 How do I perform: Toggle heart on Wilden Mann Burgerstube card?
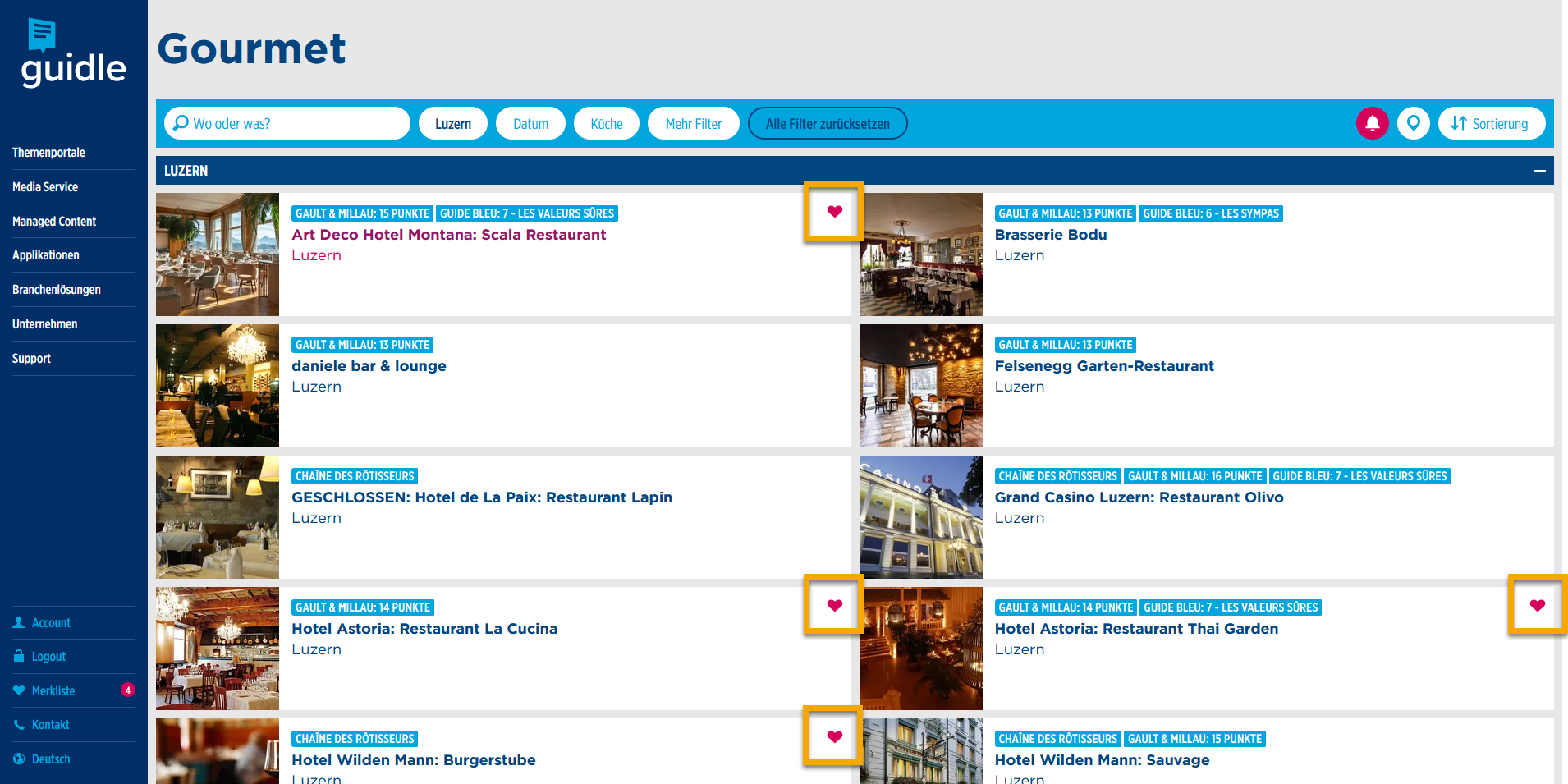pyautogui.click(x=834, y=736)
